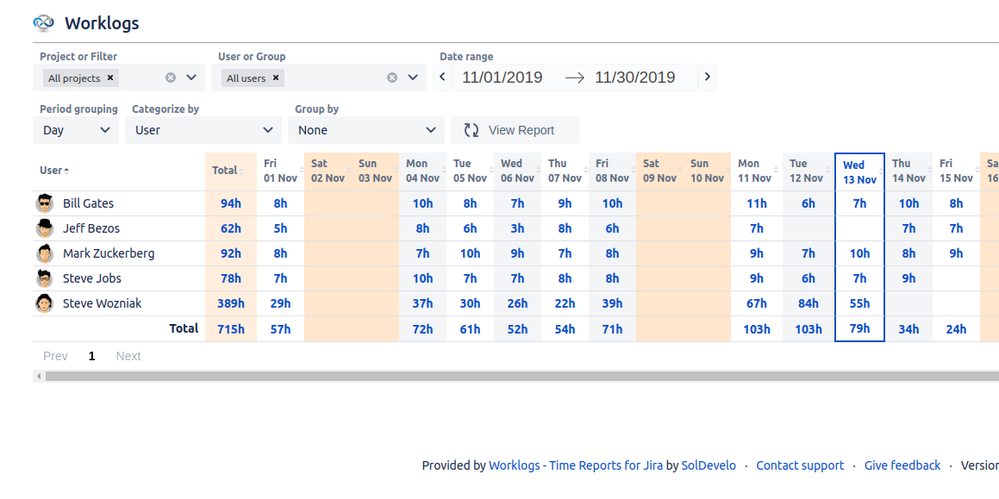999x499 pixels.
Task: Click Give feedback link
Action: [902, 466]
